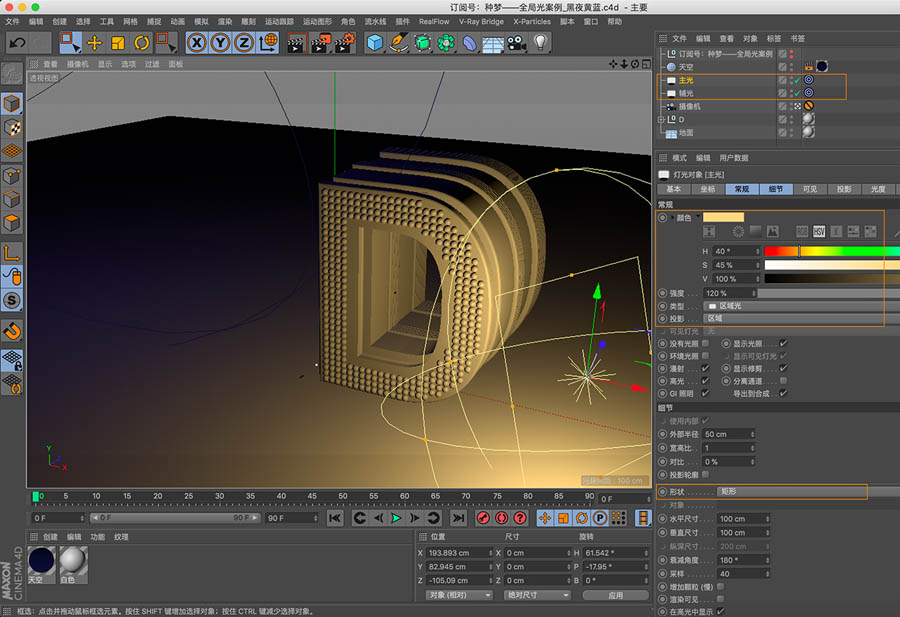The width and height of the screenshot is (900, 617).
Task: Click stepper arrows of 外部半径 field
Action: (x=752, y=434)
